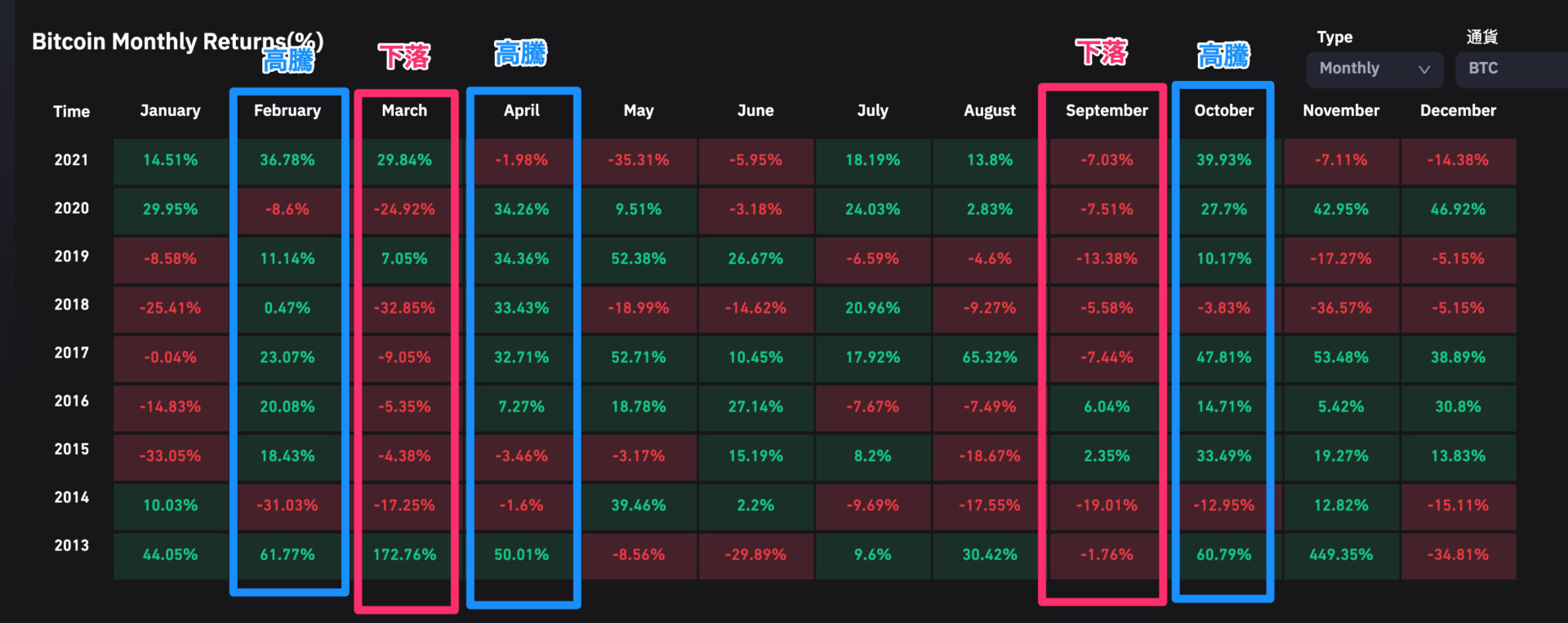Click the -35.31% May 2021 cell
1568x623 pixels.
[x=639, y=161]
